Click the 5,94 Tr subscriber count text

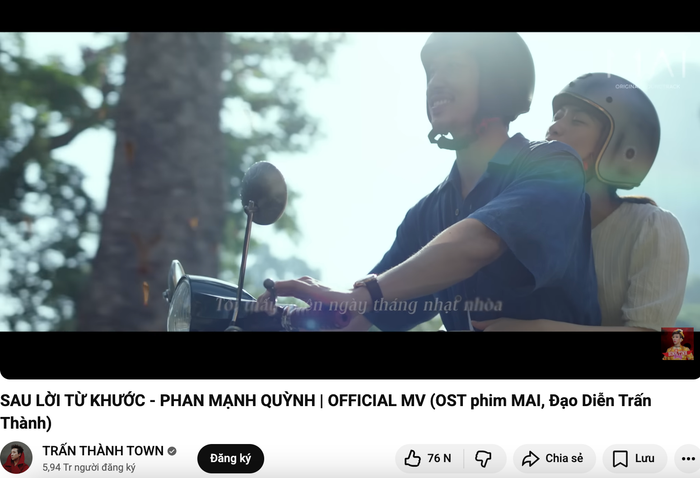point(89,467)
